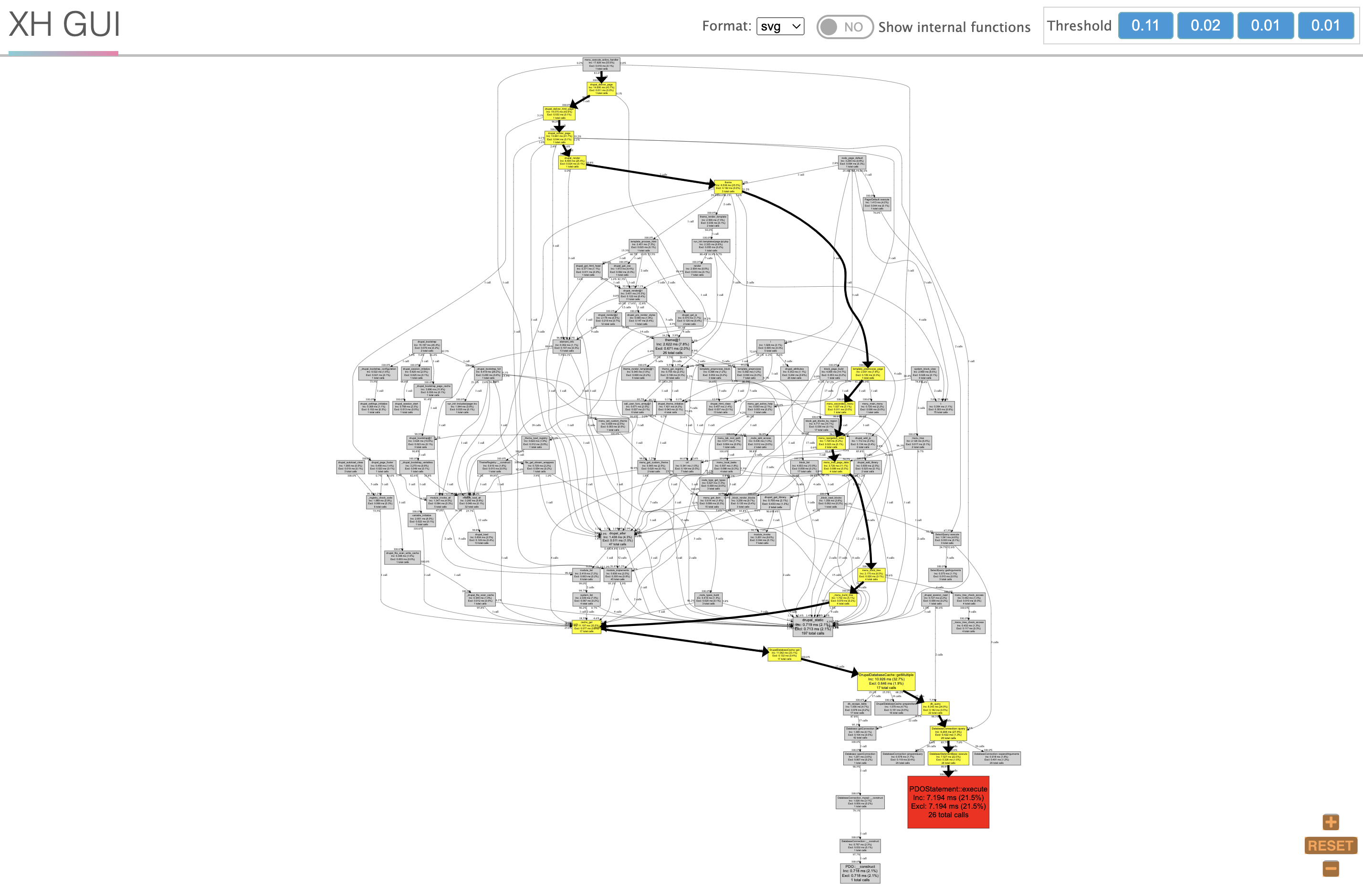The image size is (1363, 896).
Task: Select the red PDOStatement::execute node
Action: [x=948, y=802]
